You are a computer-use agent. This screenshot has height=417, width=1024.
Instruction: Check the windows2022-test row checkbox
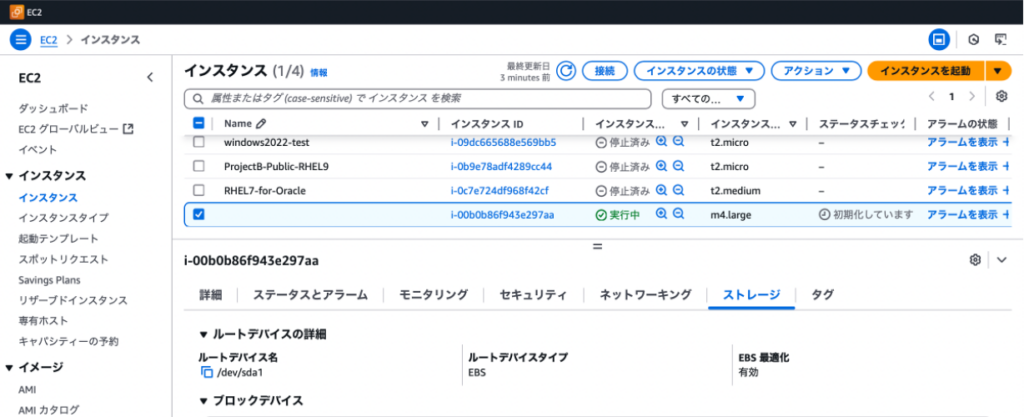pyautogui.click(x=199, y=142)
